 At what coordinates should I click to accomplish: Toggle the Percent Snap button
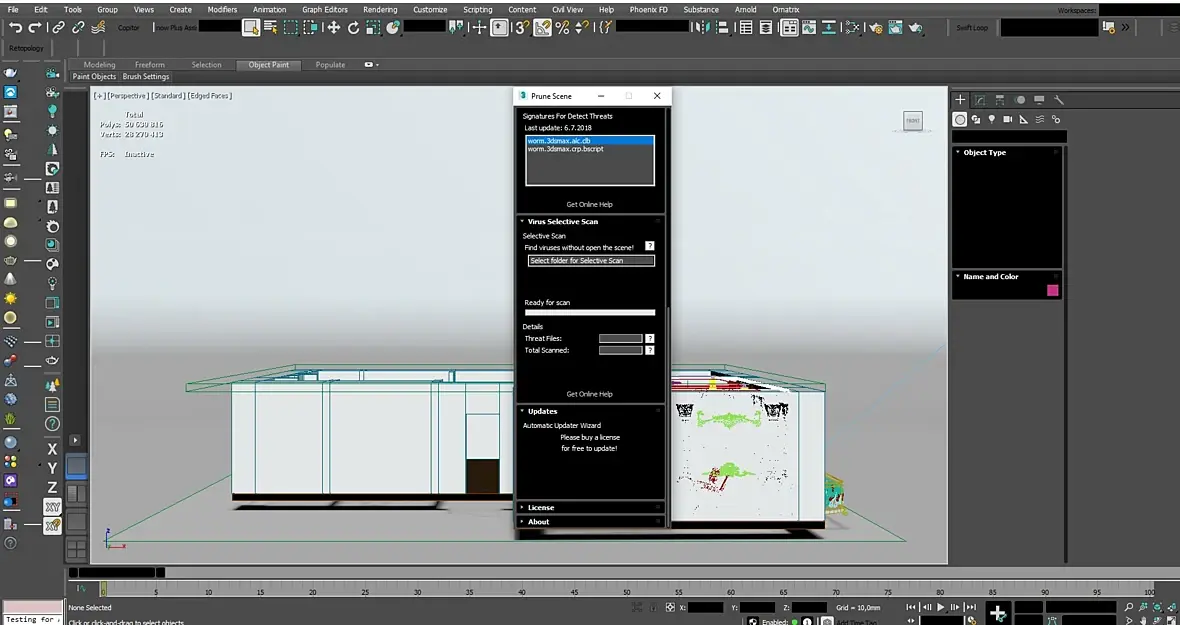pos(562,28)
